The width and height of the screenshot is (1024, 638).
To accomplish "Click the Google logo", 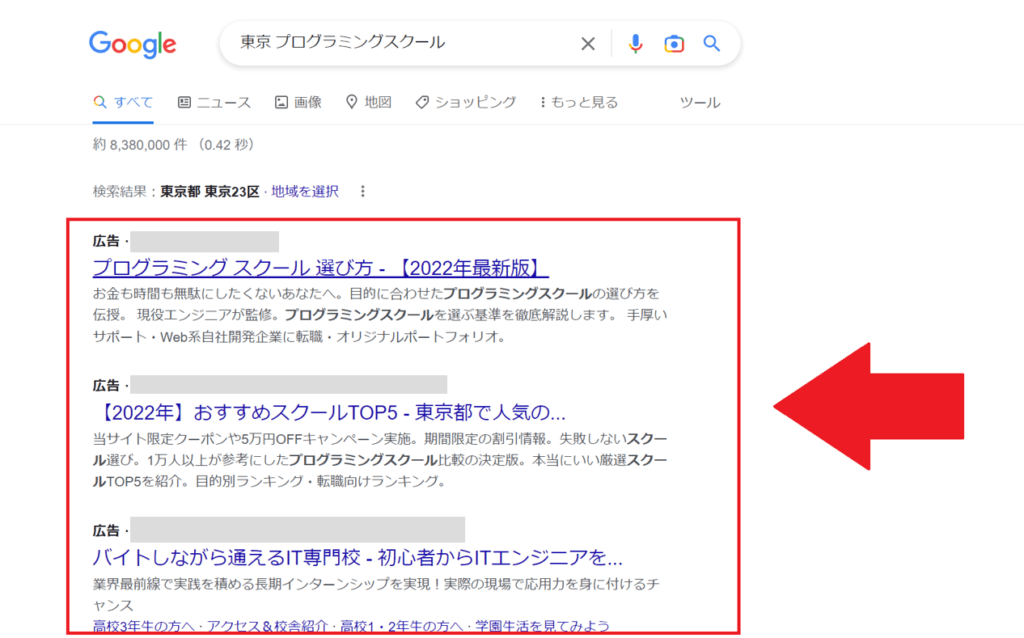I will [x=133, y=44].
